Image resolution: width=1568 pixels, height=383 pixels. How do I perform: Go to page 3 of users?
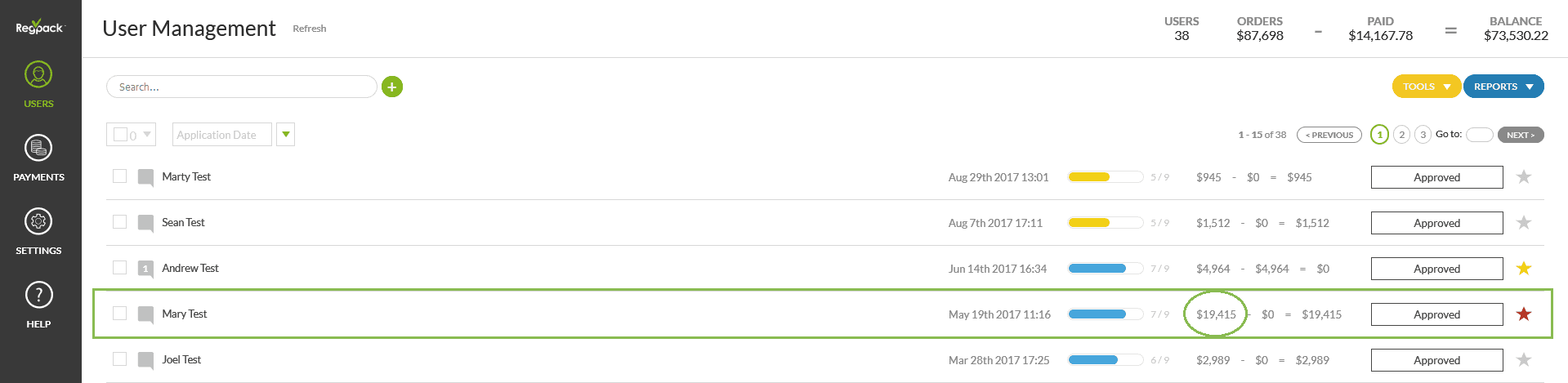pyautogui.click(x=1423, y=135)
